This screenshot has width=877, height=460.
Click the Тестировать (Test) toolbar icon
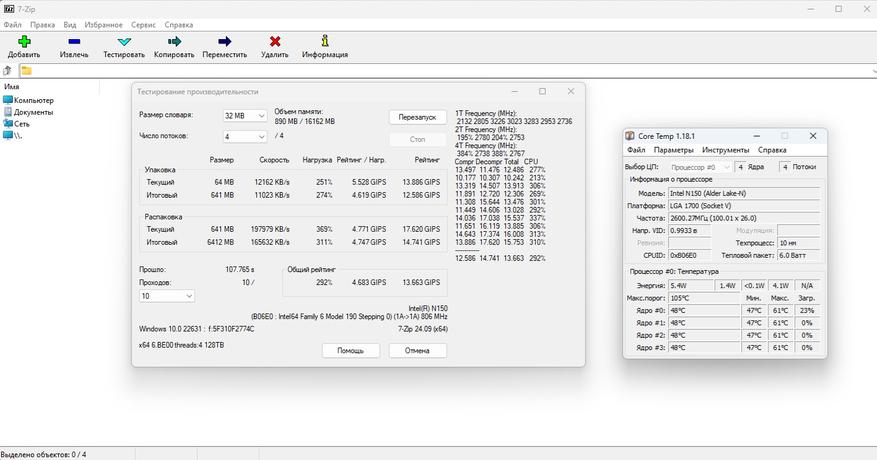coord(124,41)
